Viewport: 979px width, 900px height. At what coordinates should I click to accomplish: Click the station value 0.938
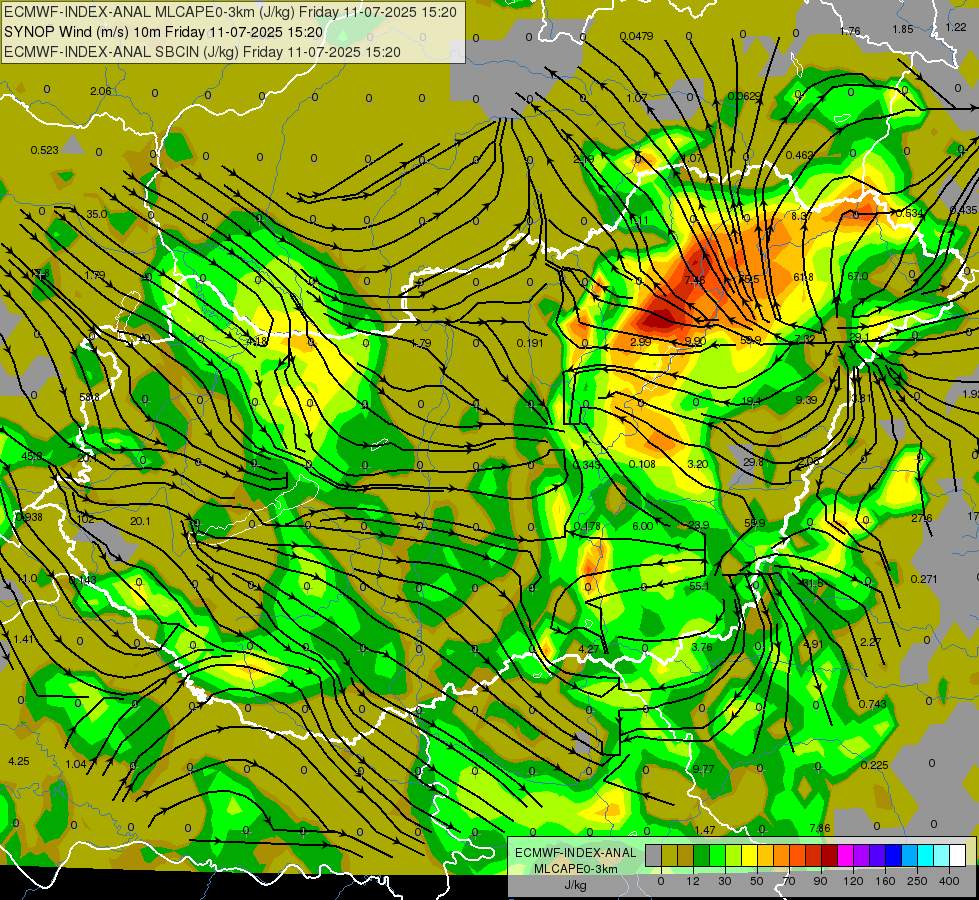pos(29,517)
